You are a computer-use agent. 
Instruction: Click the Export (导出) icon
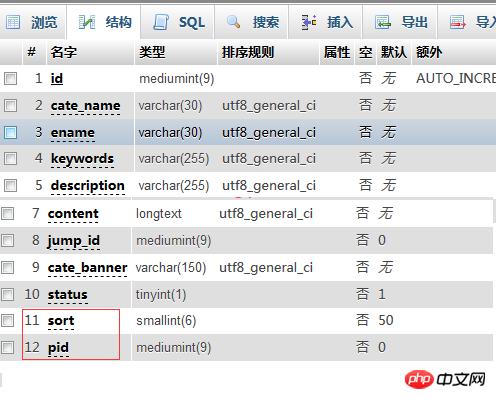pos(383,22)
